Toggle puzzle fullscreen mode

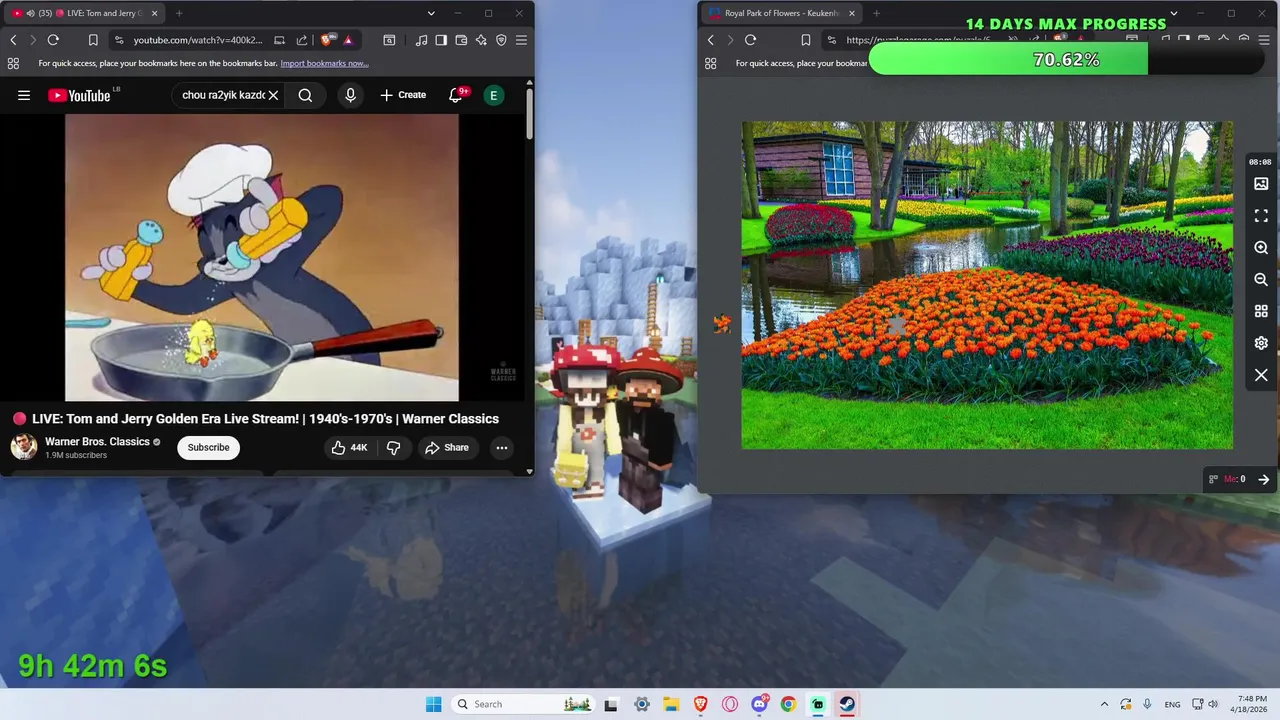click(x=1261, y=216)
